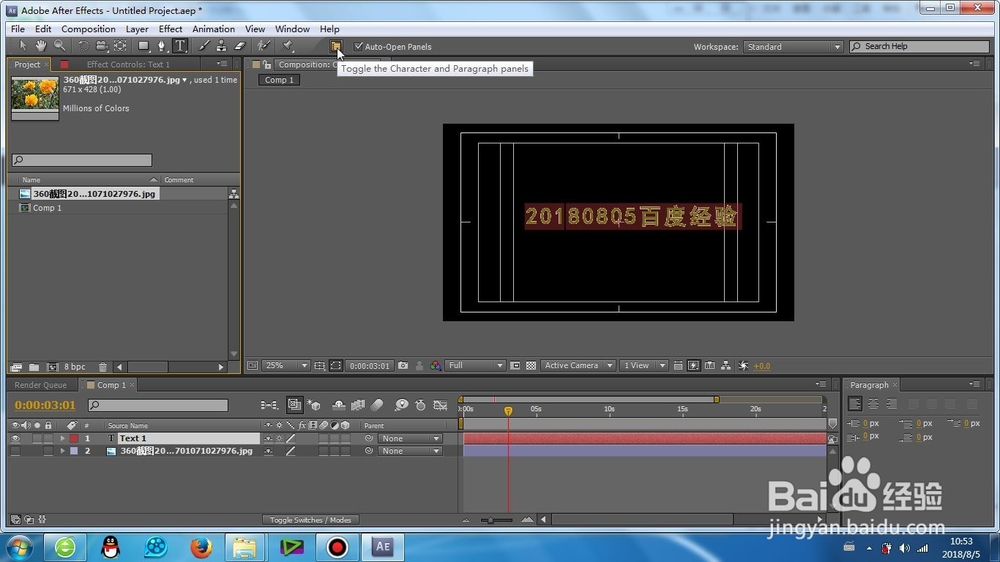Select the Roto Brush tool
The height and width of the screenshot is (562, 1000).
[263, 46]
